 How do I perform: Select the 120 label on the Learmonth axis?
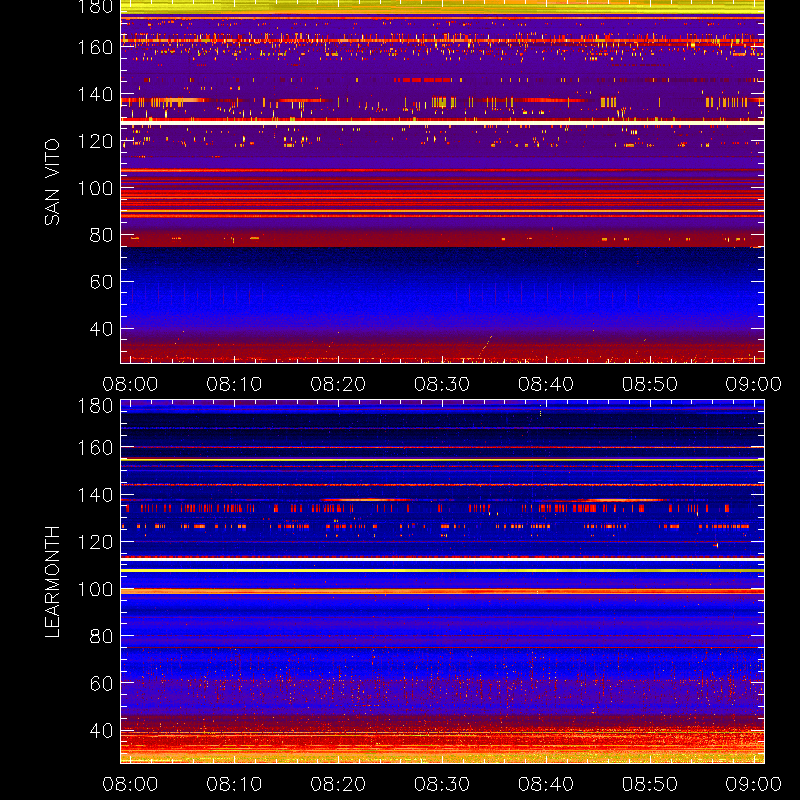pos(95,542)
